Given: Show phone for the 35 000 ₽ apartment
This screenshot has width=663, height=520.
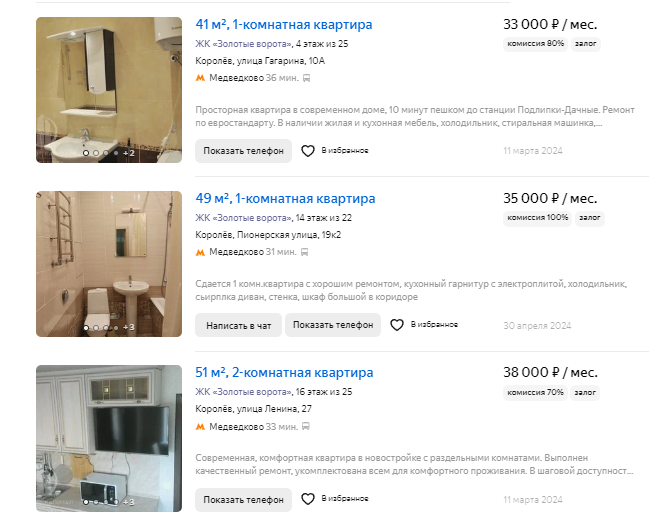Looking at the screenshot, I should coord(333,325).
